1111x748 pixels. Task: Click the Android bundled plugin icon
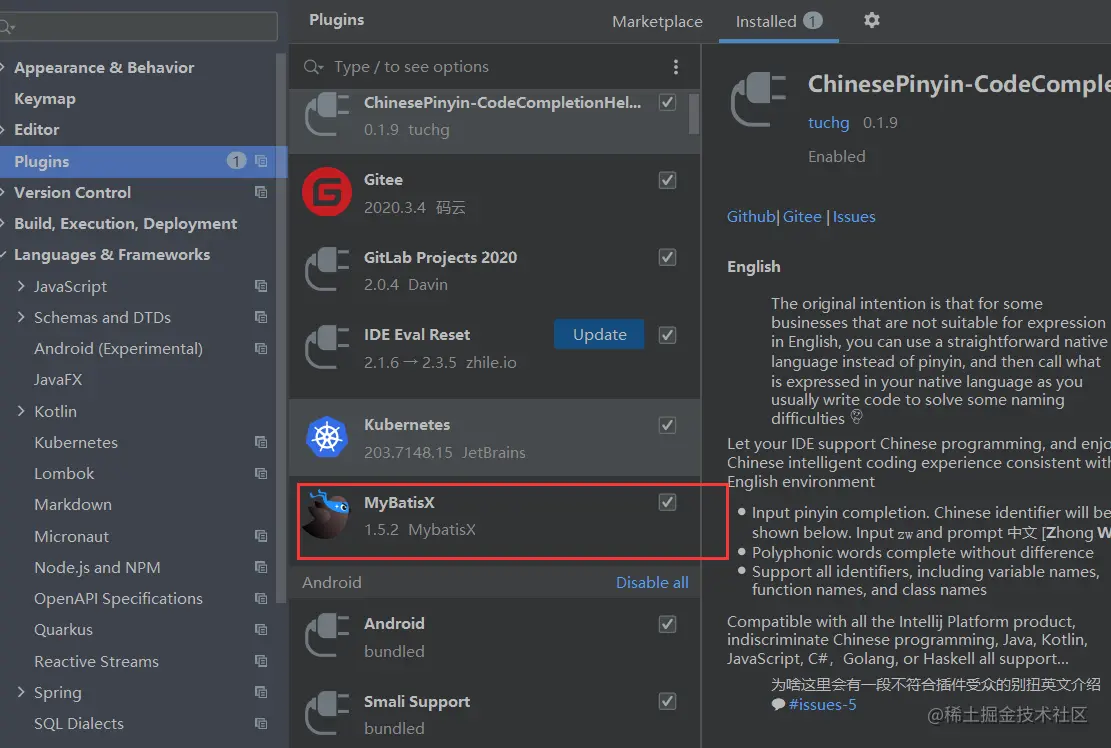[327, 636]
